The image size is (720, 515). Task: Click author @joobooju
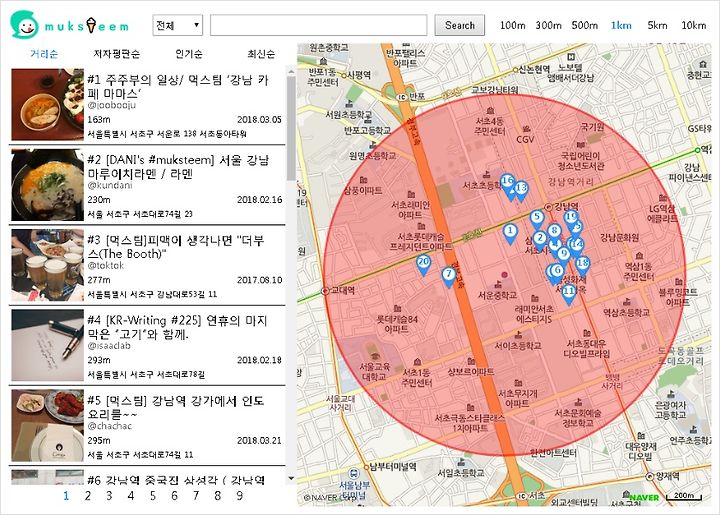tap(112, 106)
